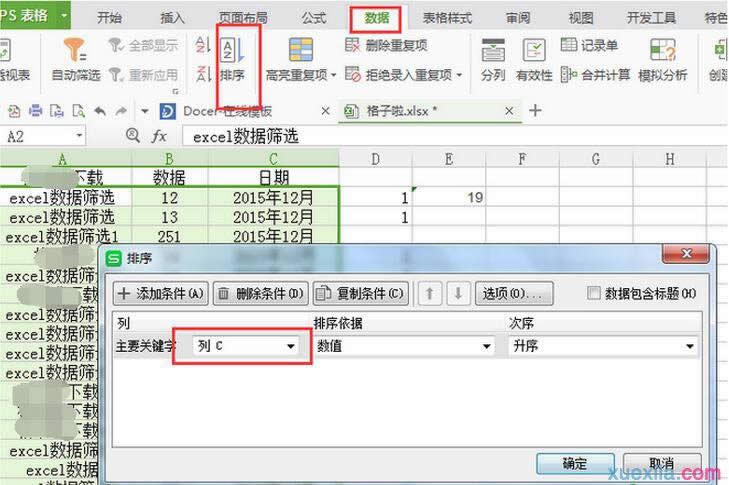729x485 pixels.
Task: Click the 记录单 form icon
Action: point(569,45)
